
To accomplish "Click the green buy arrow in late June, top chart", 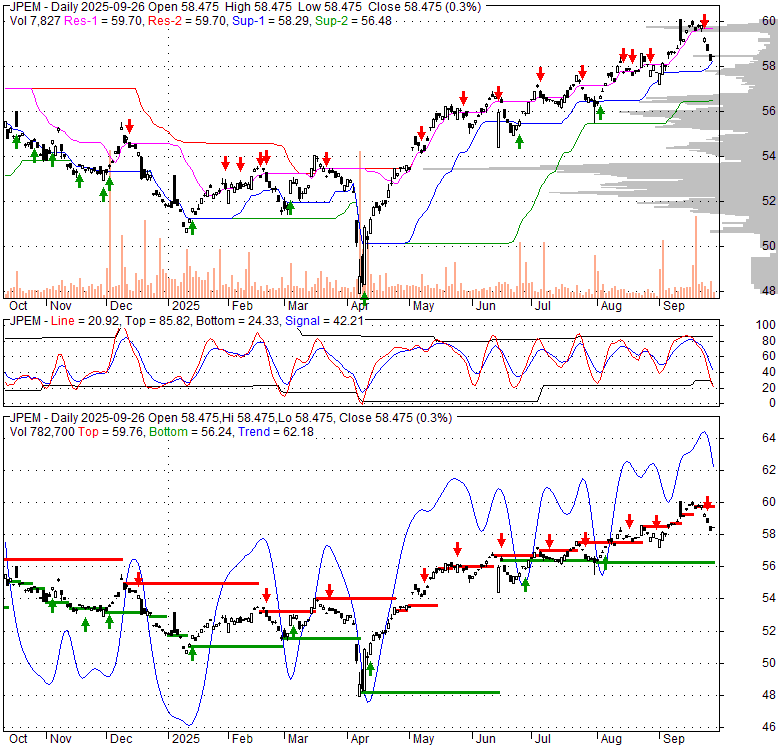I will pyautogui.click(x=519, y=142).
